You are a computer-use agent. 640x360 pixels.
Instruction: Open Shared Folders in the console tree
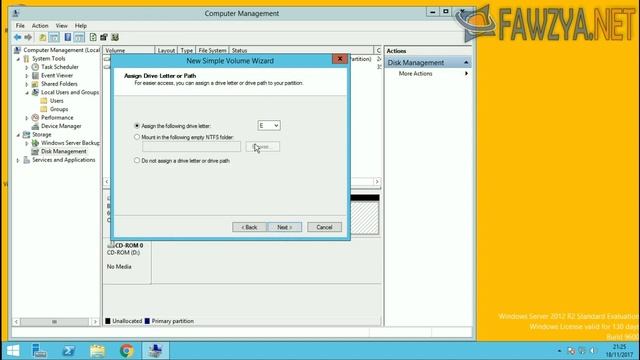coord(59,84)
